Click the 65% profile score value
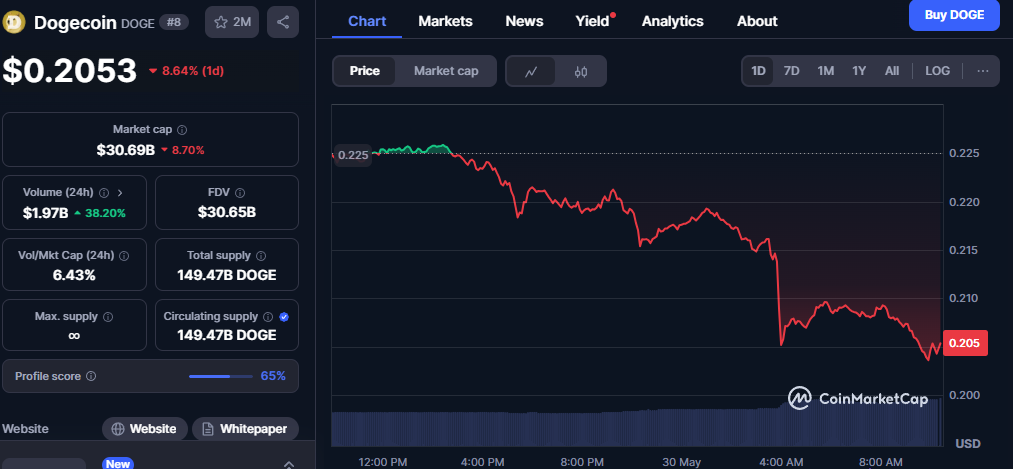This screenshot has height=469, width=1013. [x=273, y=376]
